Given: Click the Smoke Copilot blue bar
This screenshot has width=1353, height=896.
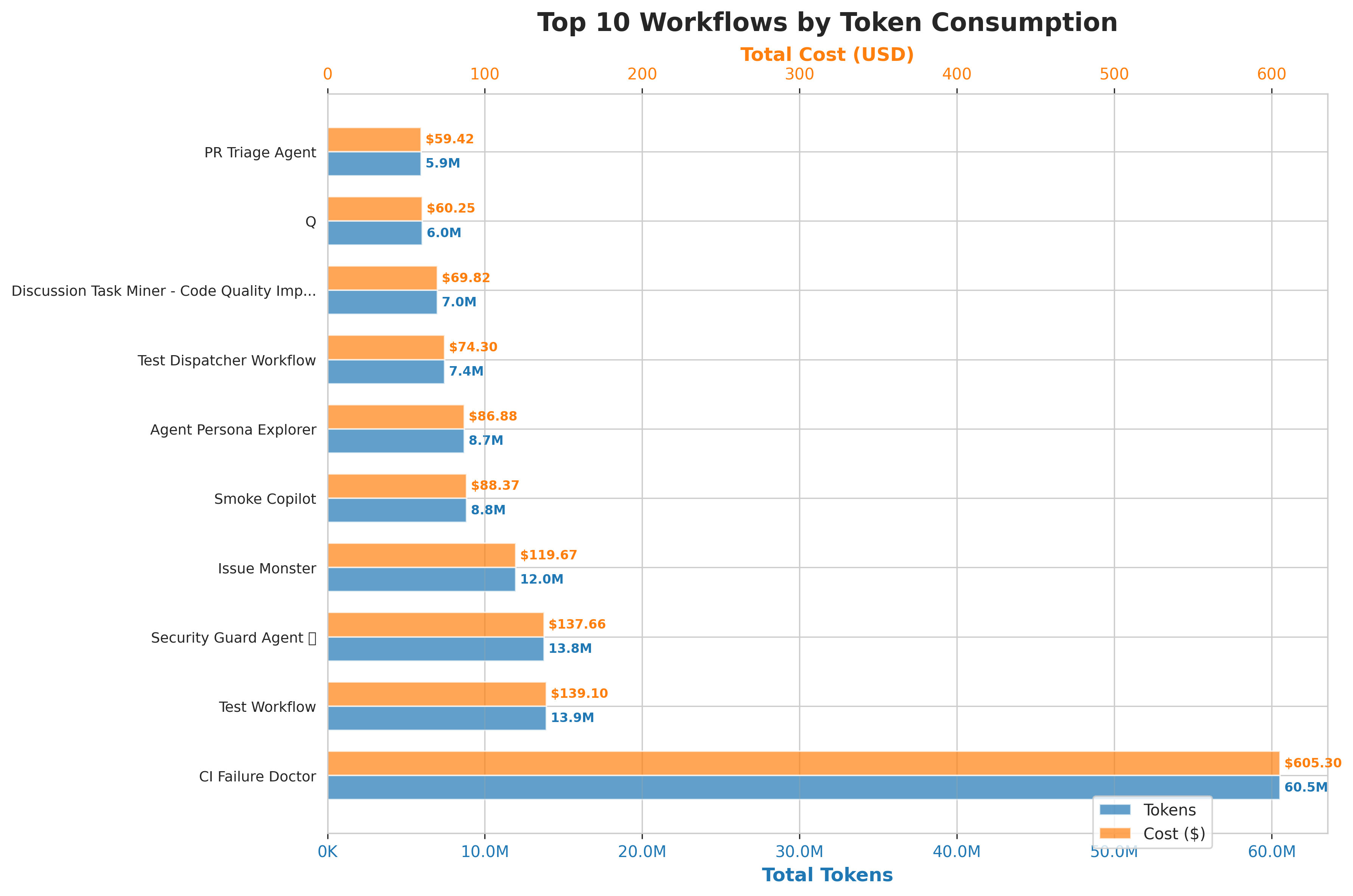Looking at the screenshot, I should coord(397,510).
